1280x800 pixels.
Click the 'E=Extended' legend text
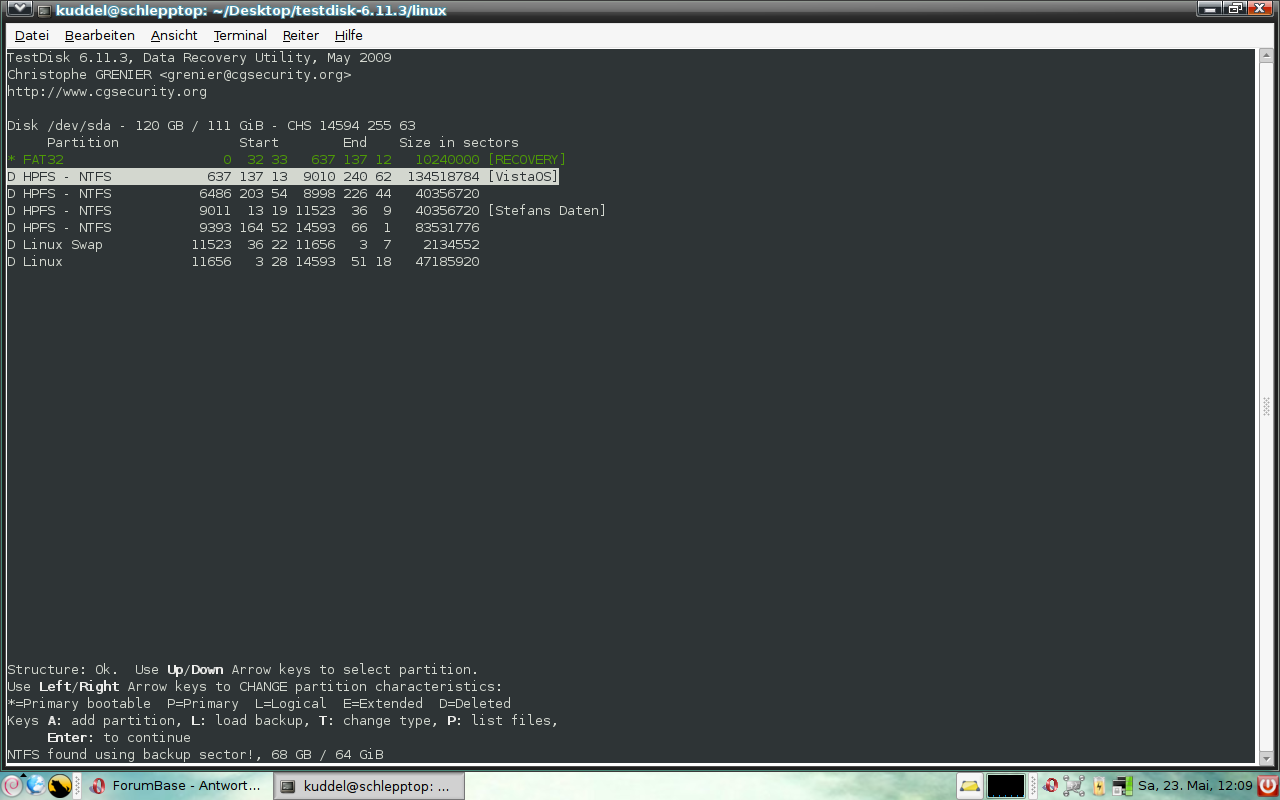coord(383,704)
